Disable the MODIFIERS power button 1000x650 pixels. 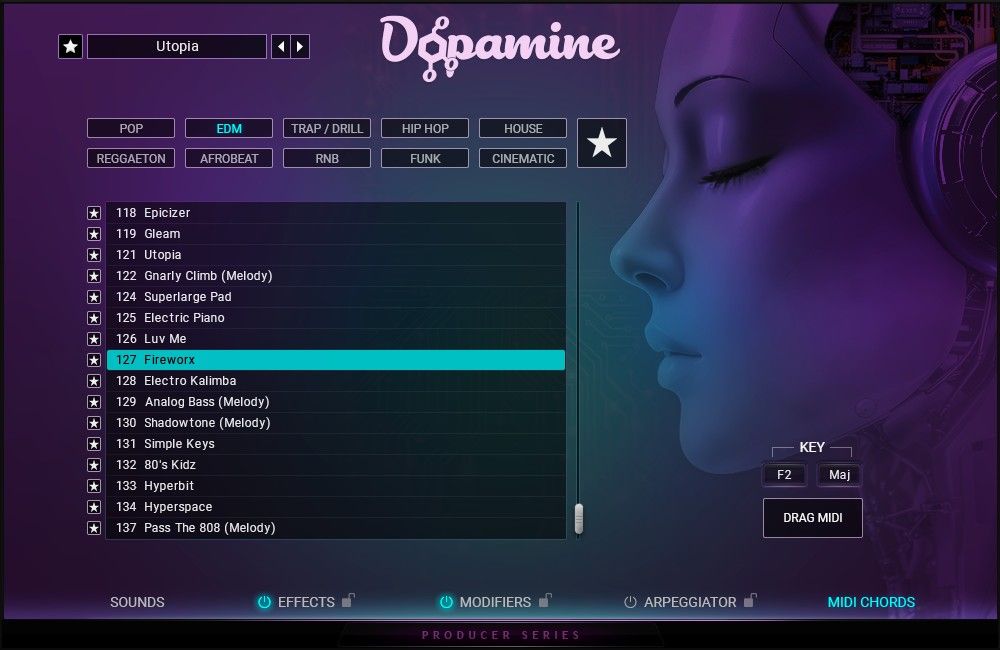[446, 602]
